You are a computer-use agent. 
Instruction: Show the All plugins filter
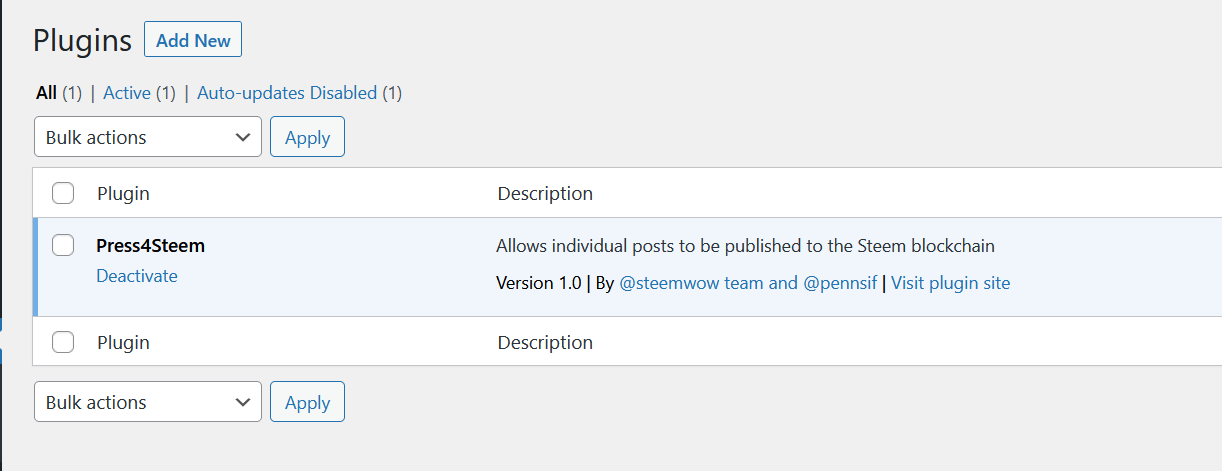point(46,93)
